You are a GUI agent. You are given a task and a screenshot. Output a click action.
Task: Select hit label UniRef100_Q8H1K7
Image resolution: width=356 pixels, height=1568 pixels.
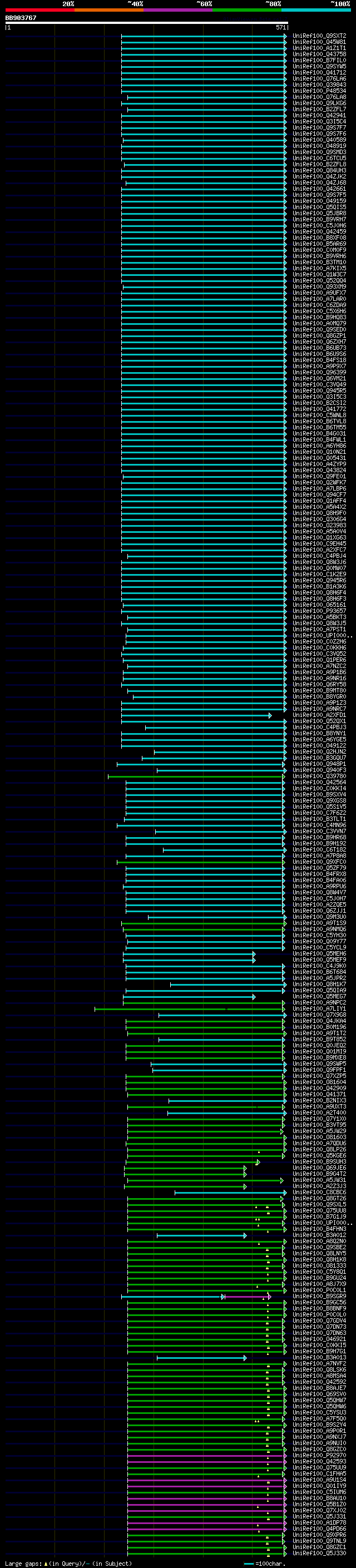[319, 985]
